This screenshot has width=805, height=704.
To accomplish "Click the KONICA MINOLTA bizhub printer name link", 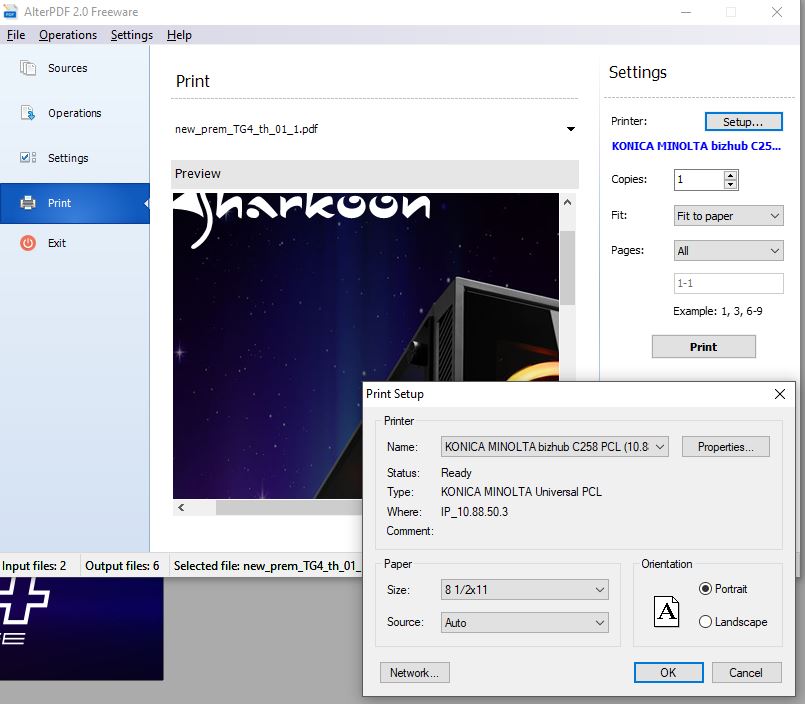I will (696, 146).
